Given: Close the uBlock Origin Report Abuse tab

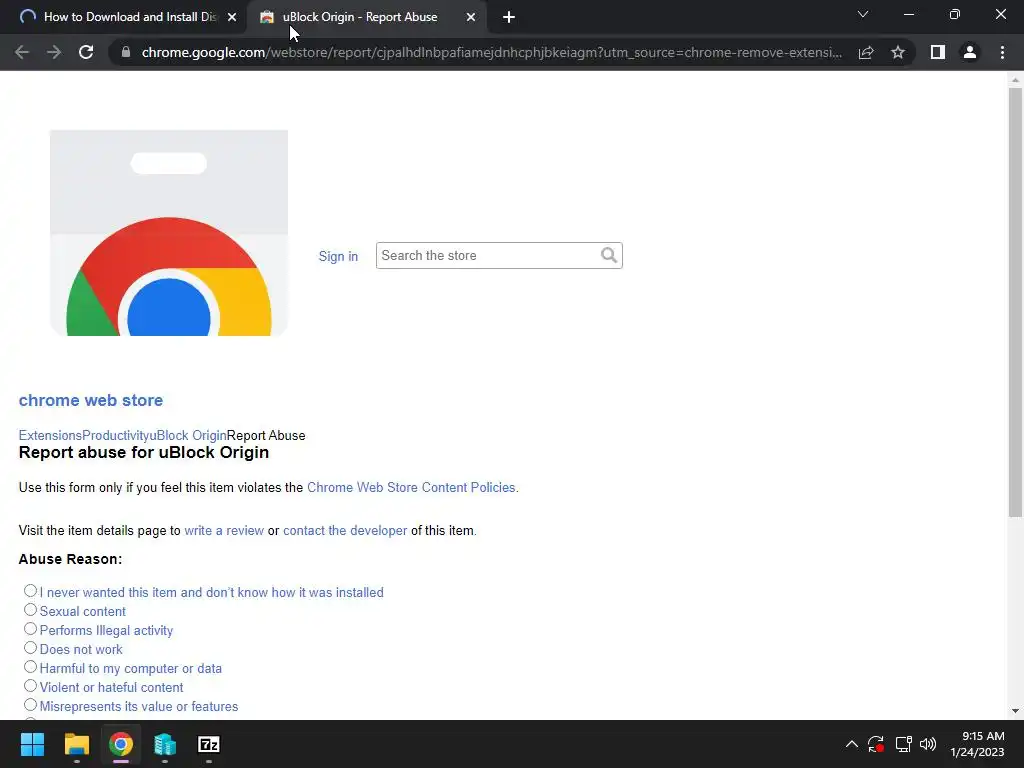Looking at the screenshot, I should tap(471, 17).
